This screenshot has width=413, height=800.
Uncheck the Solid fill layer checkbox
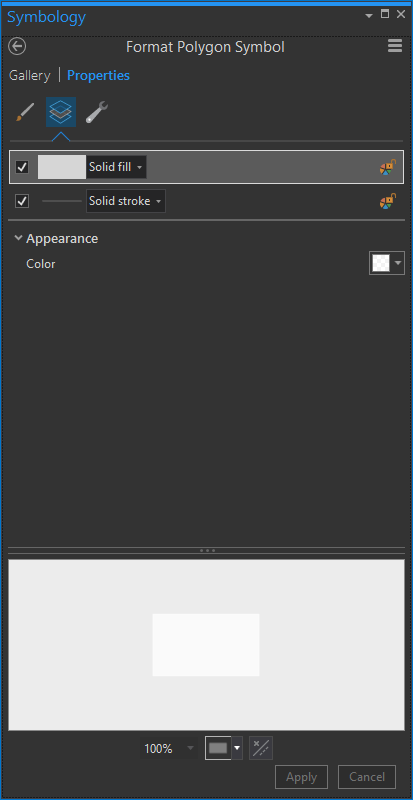(x=22, y=167)
